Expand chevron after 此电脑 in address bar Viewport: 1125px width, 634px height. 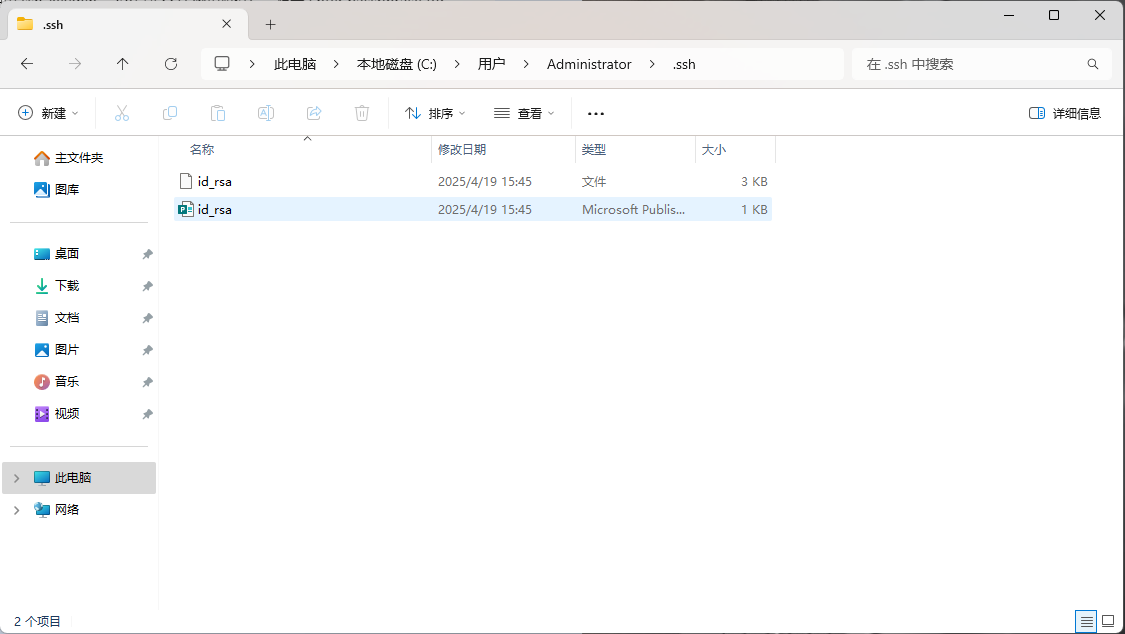coord(336,64)
